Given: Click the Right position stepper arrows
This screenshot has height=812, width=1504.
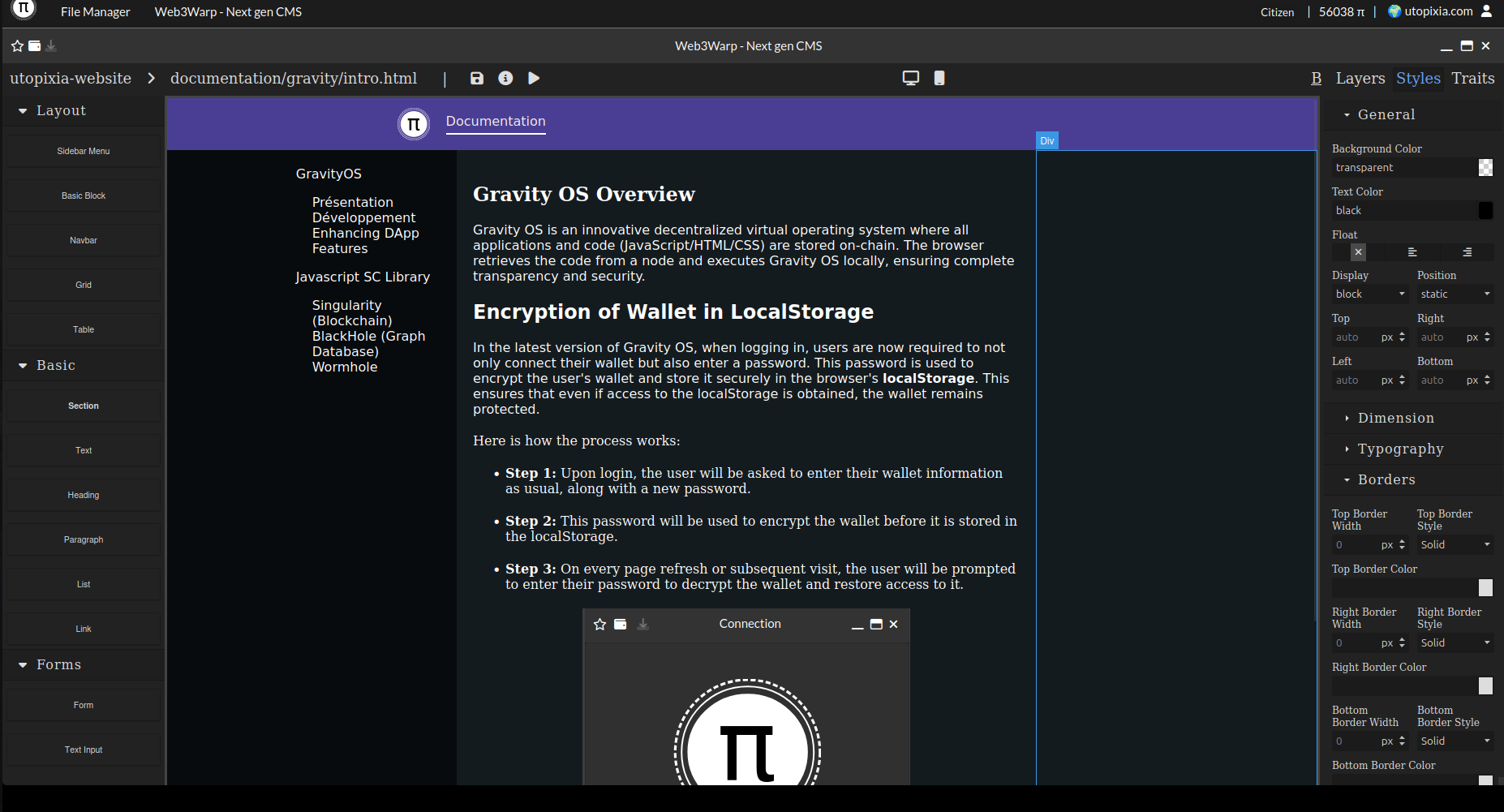Looking at the screenshot, I should point(1487,337).
